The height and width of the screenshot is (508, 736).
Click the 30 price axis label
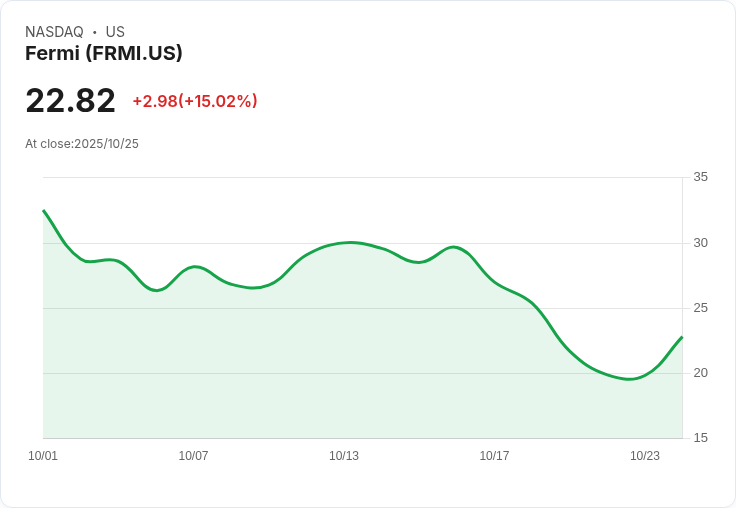pyautogui.click(x=700, y=243)
